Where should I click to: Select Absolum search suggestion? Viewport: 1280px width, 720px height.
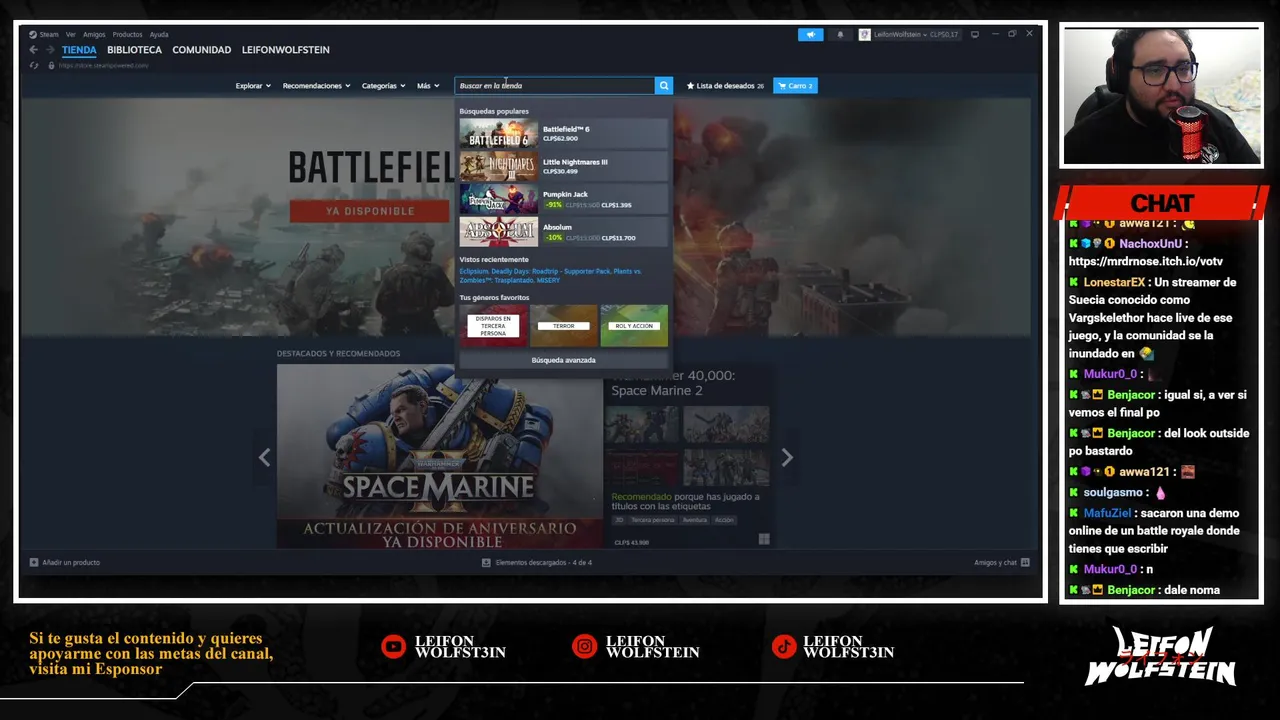point(563,231)
